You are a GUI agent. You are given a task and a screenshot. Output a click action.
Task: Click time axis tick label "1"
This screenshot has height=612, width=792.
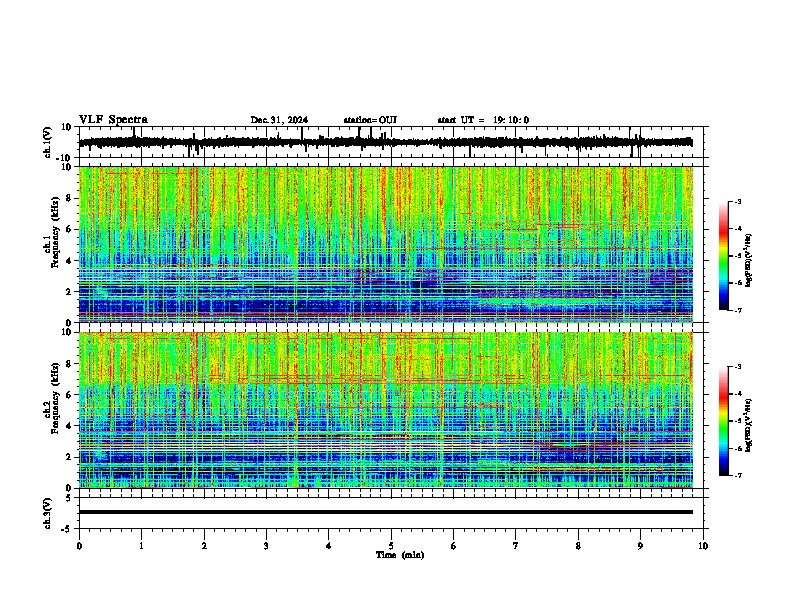141,546
